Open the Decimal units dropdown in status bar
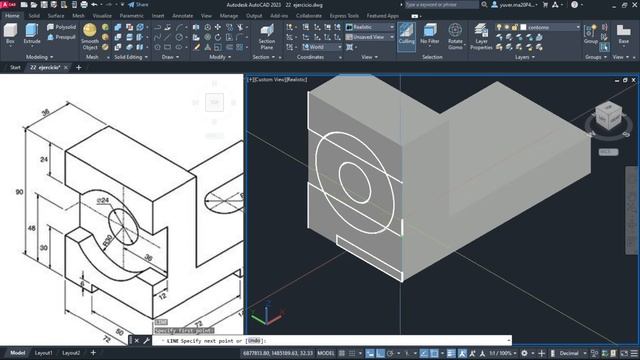 coord(571,353)
